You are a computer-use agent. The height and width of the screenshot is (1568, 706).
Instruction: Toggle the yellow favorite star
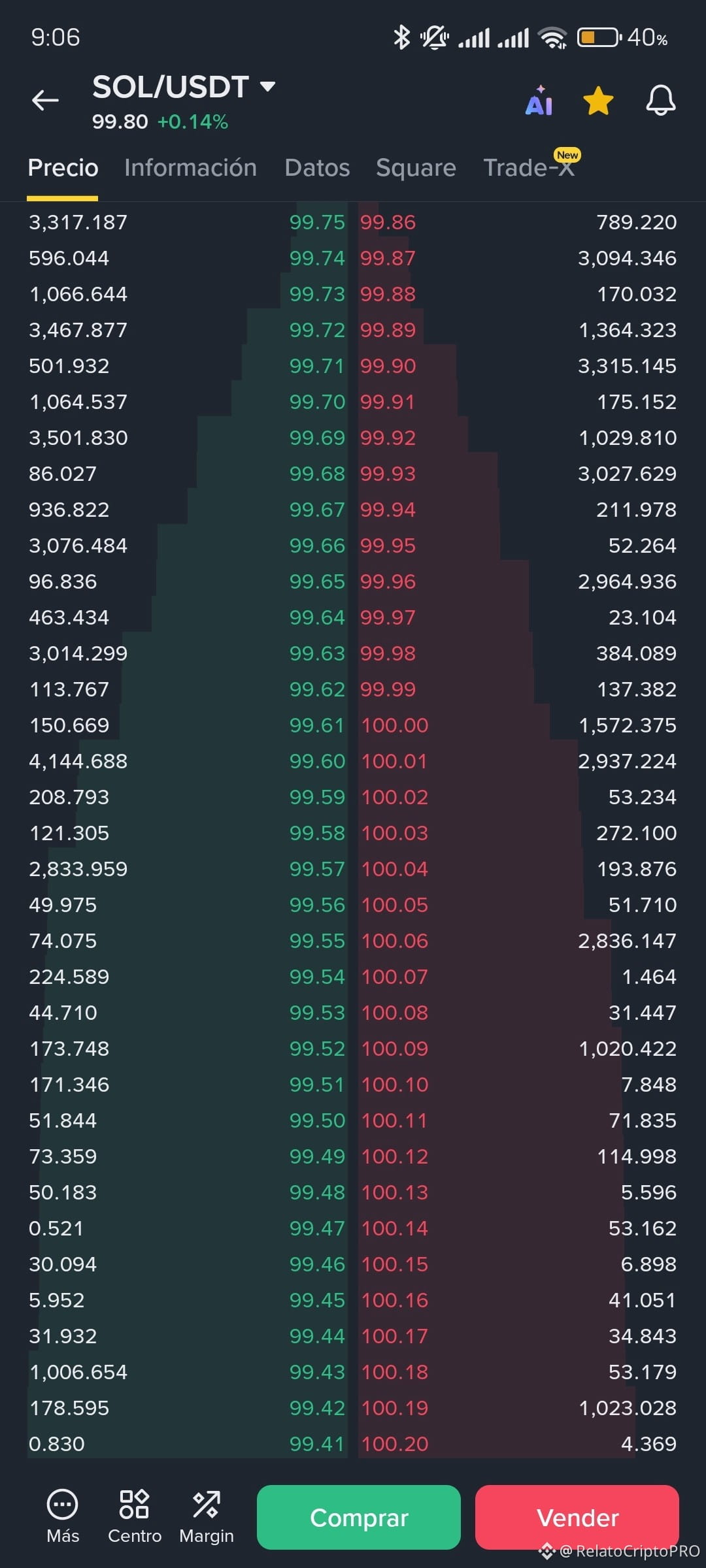[598, 101]
